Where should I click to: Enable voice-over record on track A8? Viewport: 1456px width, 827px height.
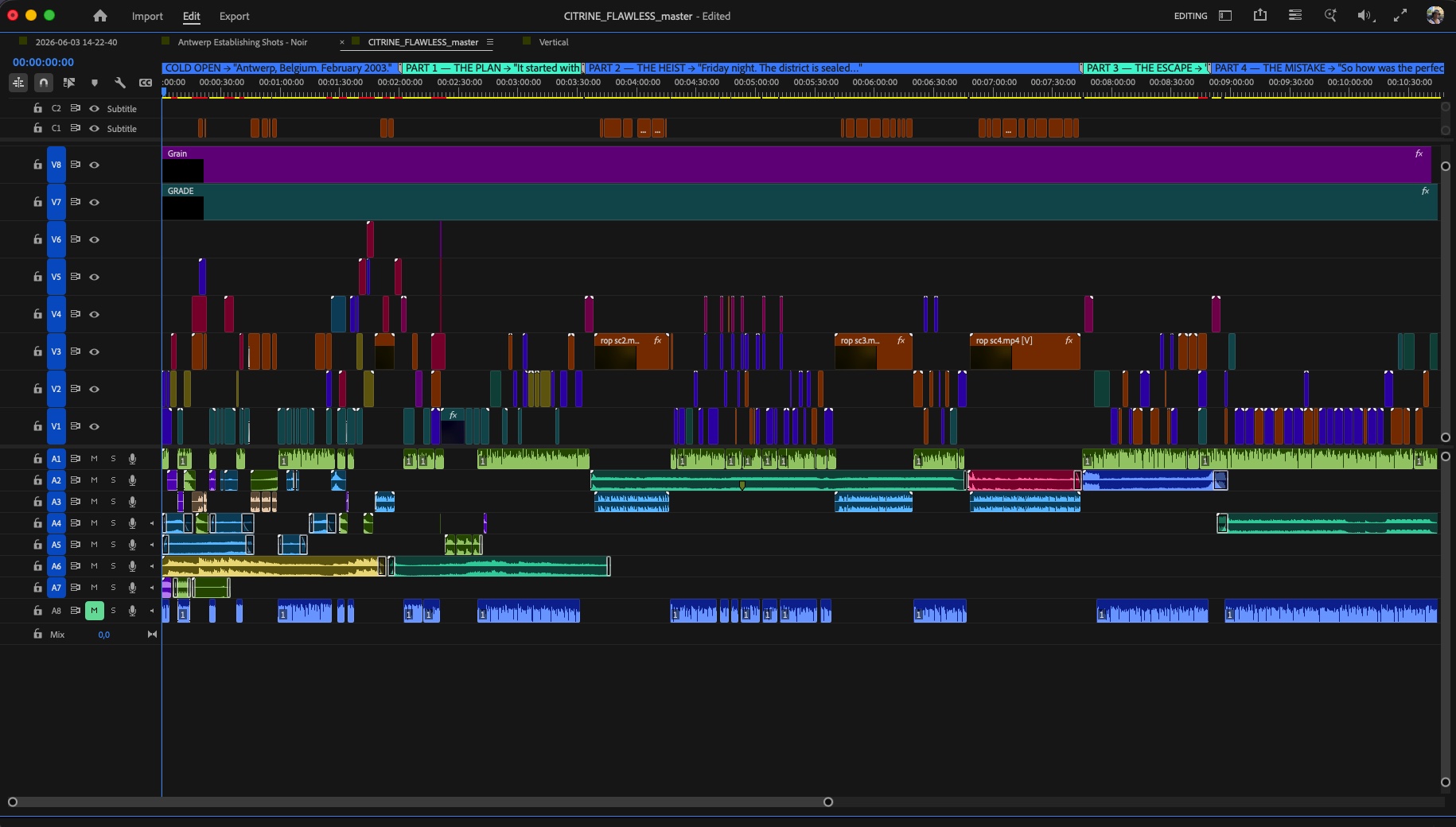tap(133, 611)
